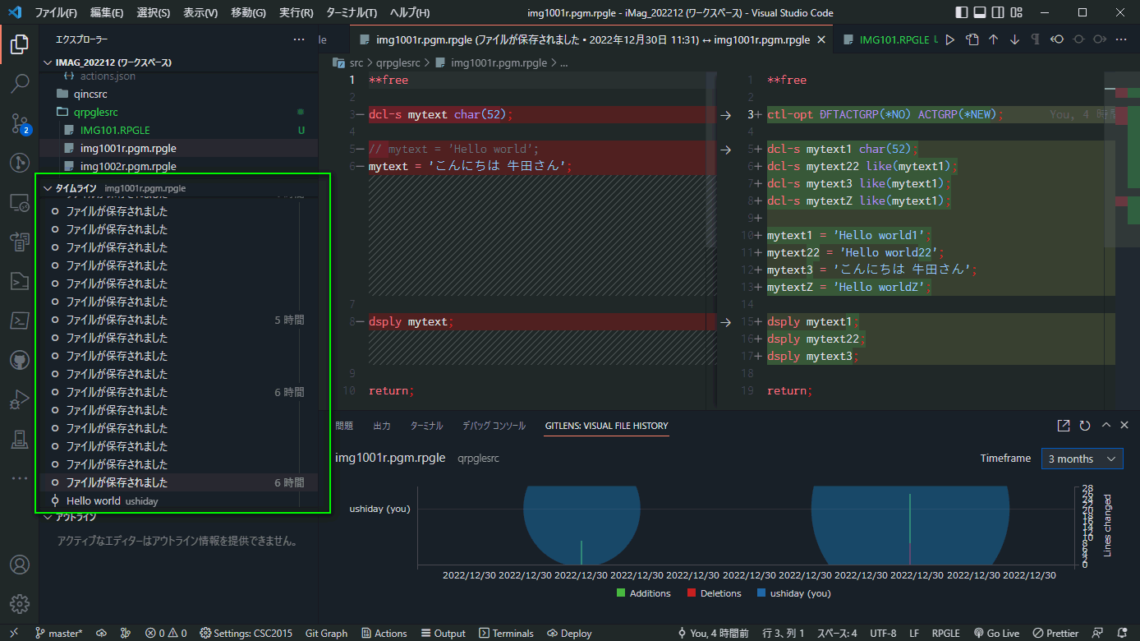The image size is (1140, 641).
Task: Open changes with previous revision icon
Action: (1057, 40)
